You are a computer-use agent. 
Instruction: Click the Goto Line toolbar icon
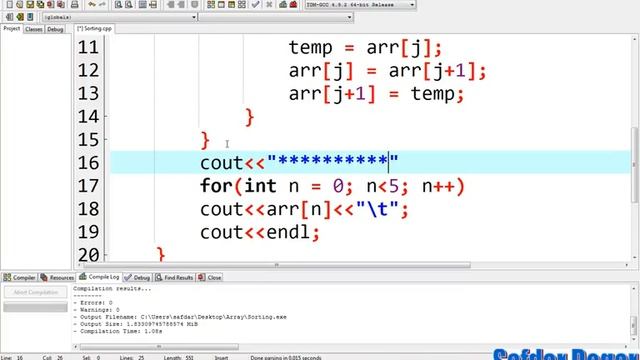point(153,4)
